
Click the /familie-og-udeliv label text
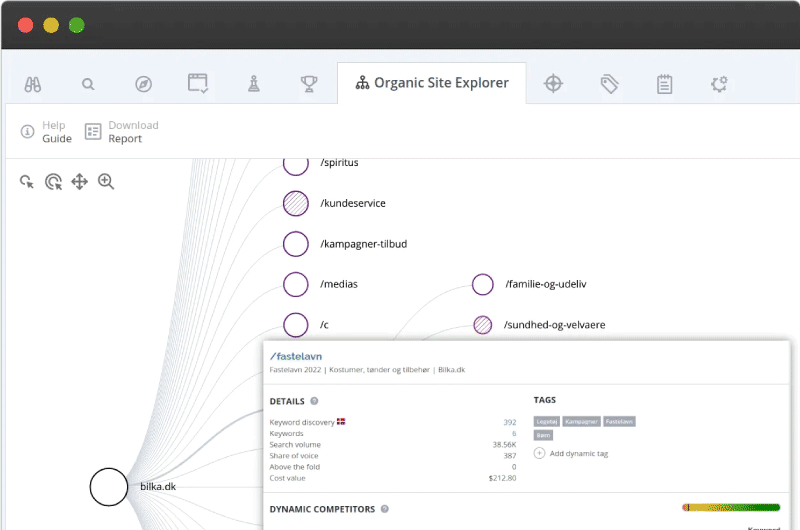point(546,284)
